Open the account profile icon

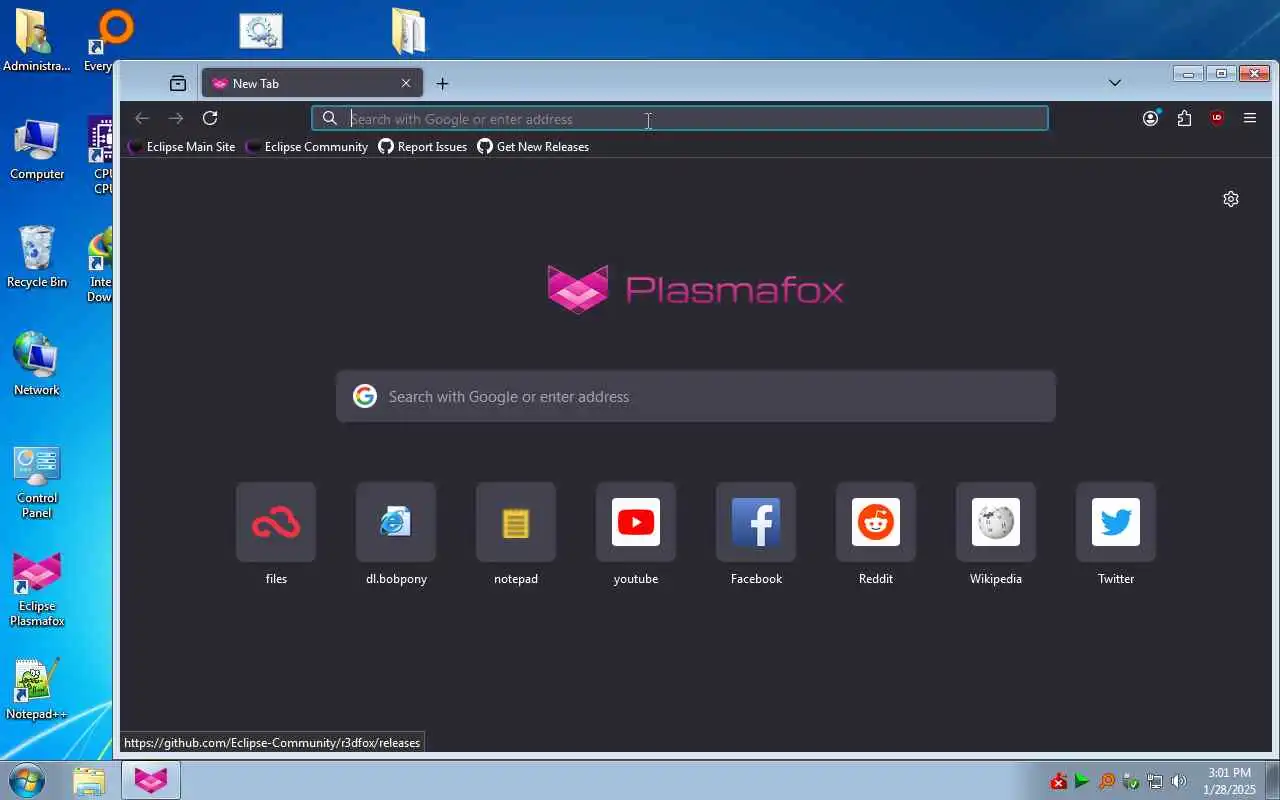coord(1151,118)
